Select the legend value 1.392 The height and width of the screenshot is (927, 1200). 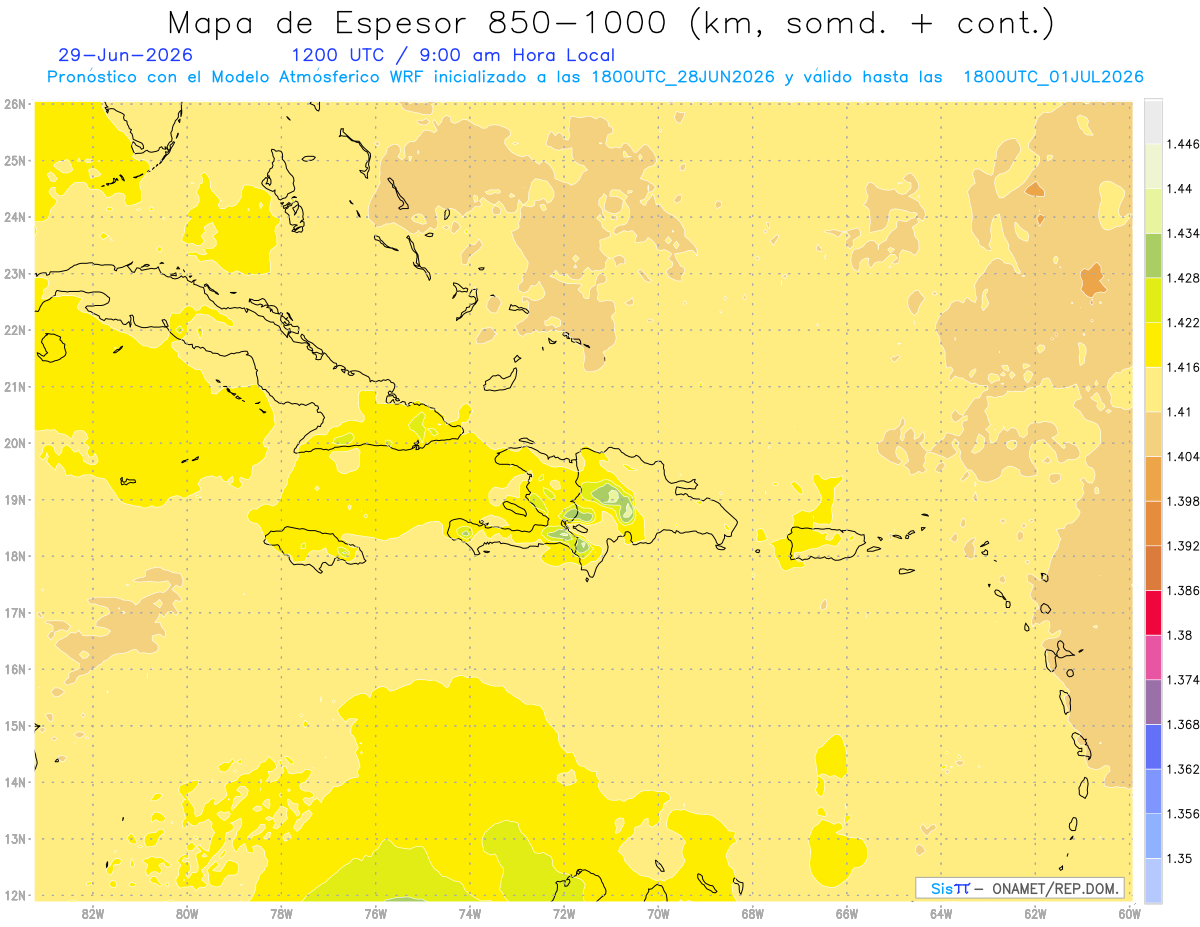pos(1182,545)
